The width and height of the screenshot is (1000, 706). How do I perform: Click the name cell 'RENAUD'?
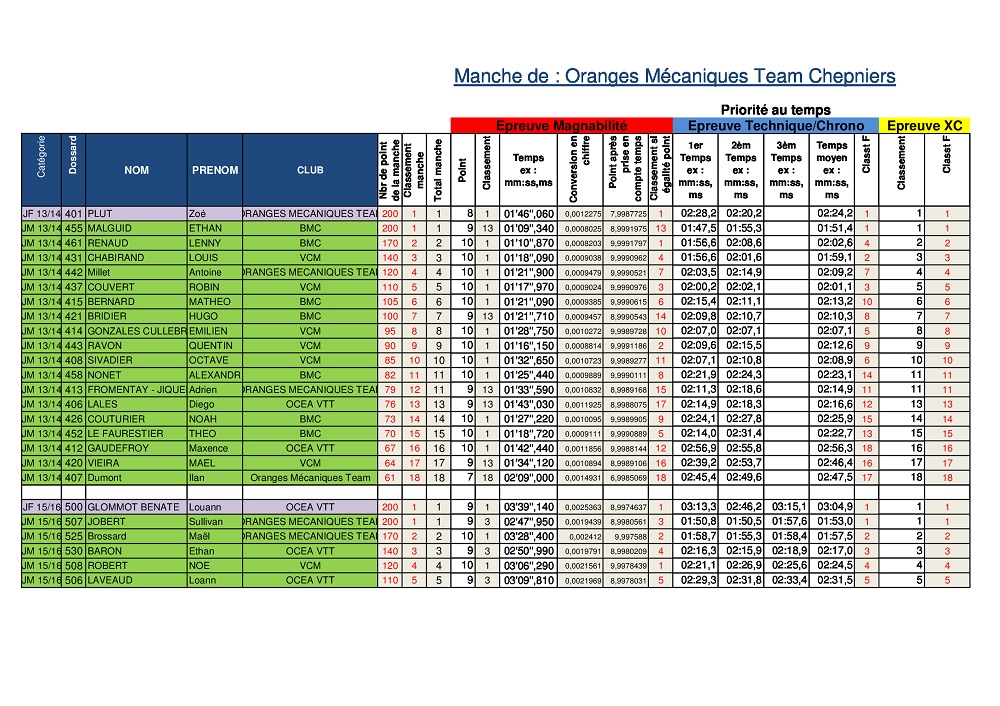(x=136, y=243)
